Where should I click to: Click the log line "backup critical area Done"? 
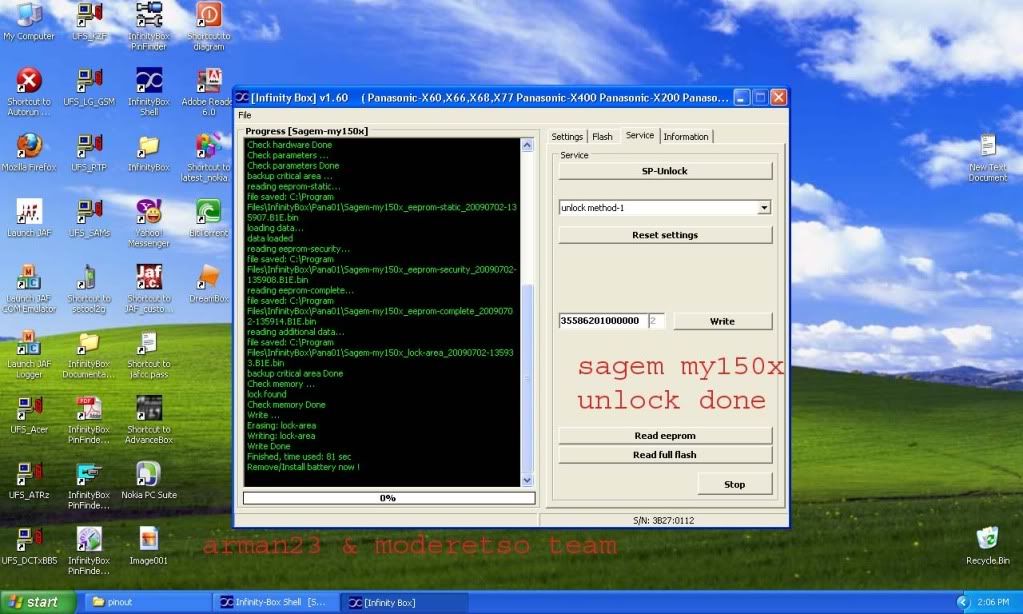tap(295, 373)
